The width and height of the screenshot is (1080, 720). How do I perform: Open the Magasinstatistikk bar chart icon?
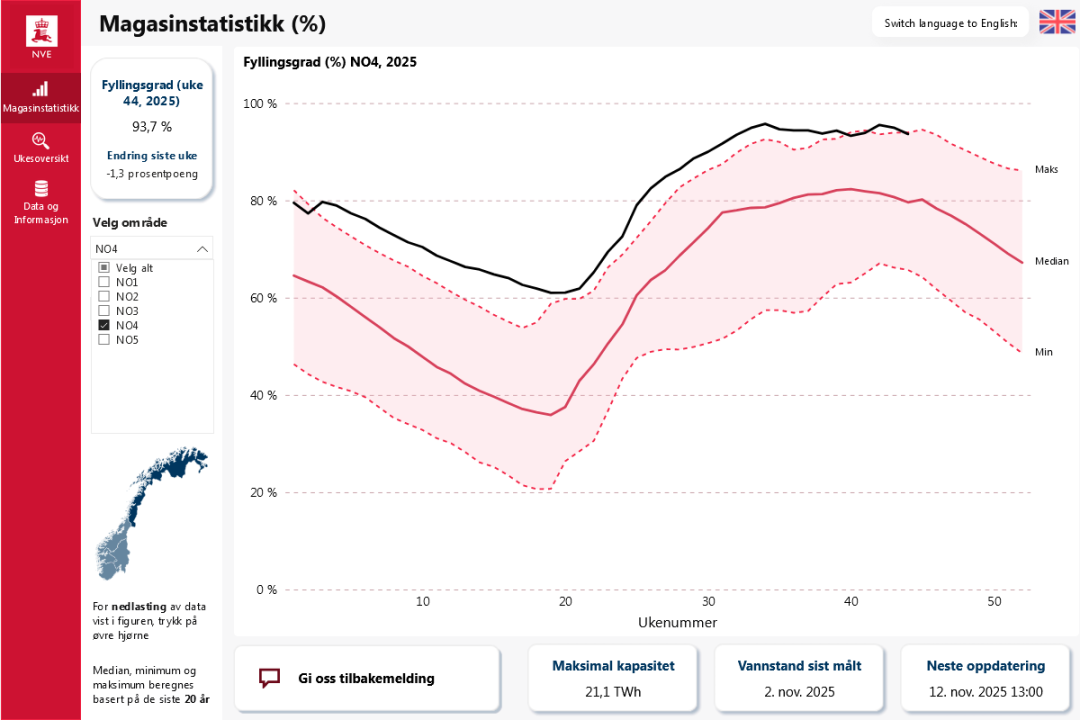pyautogui.click(x=41, y=89)
